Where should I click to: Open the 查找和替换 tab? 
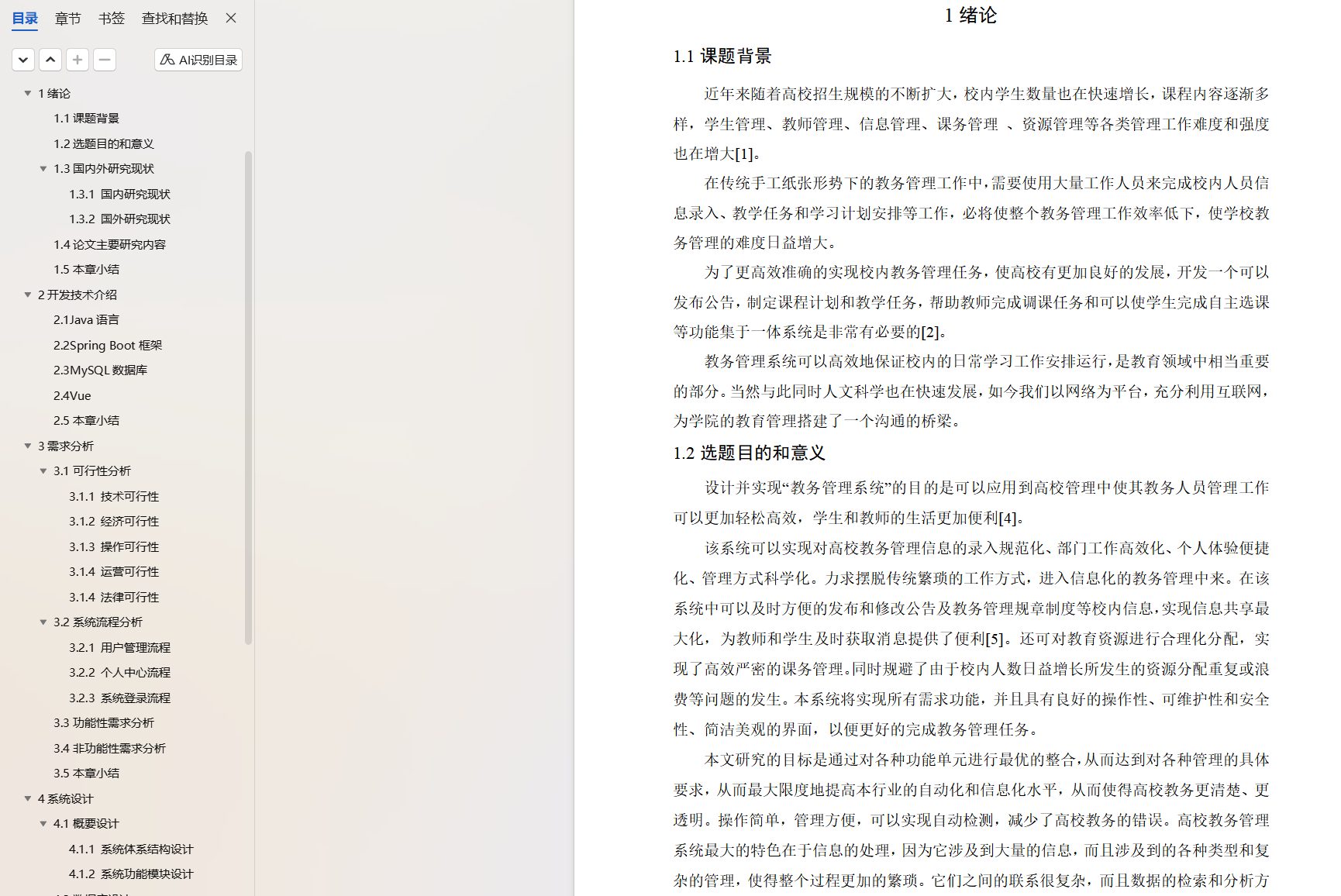(x=174, y=19)
